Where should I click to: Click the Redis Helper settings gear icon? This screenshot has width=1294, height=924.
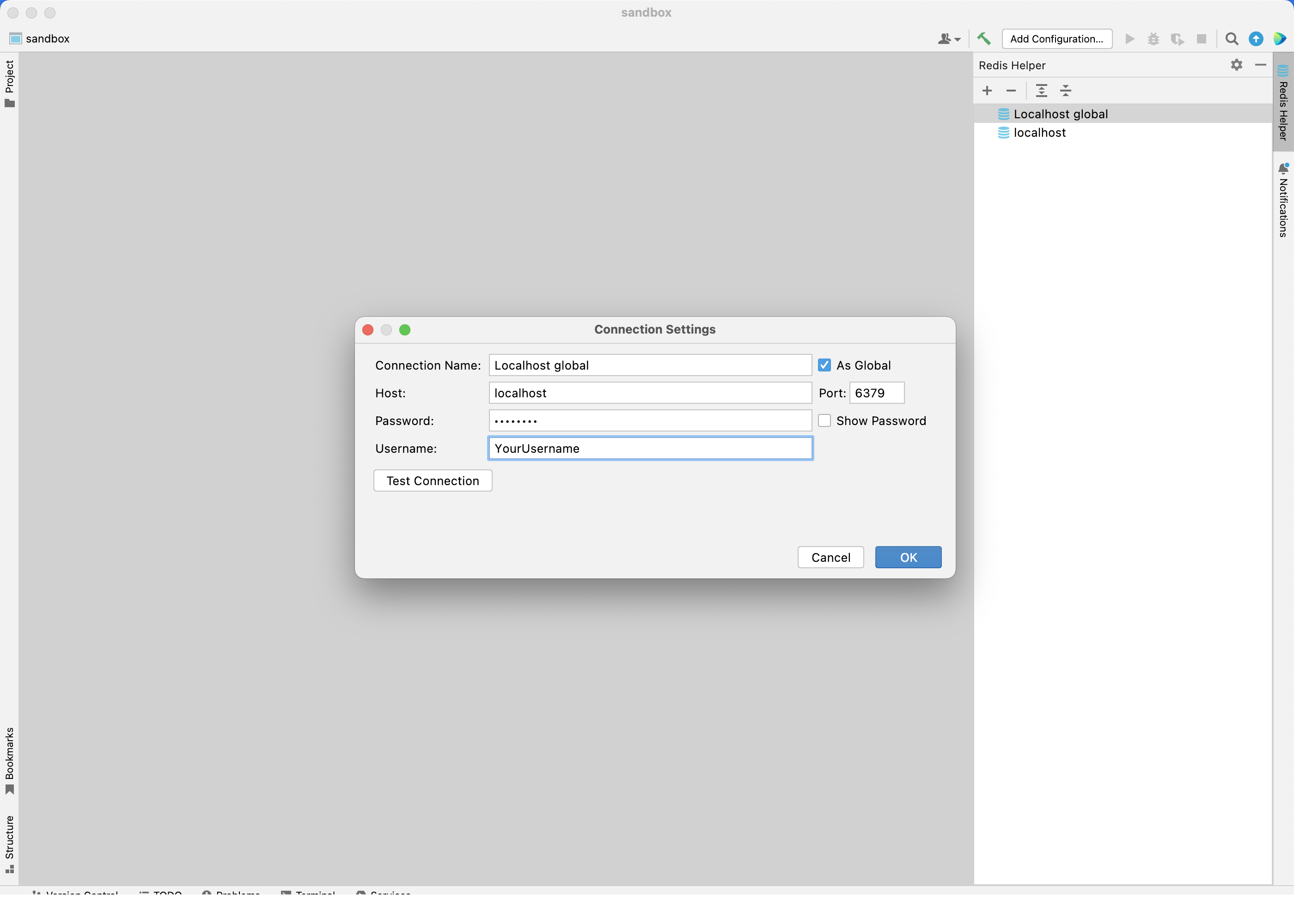pyautogui.click(x=1237, y=65)
